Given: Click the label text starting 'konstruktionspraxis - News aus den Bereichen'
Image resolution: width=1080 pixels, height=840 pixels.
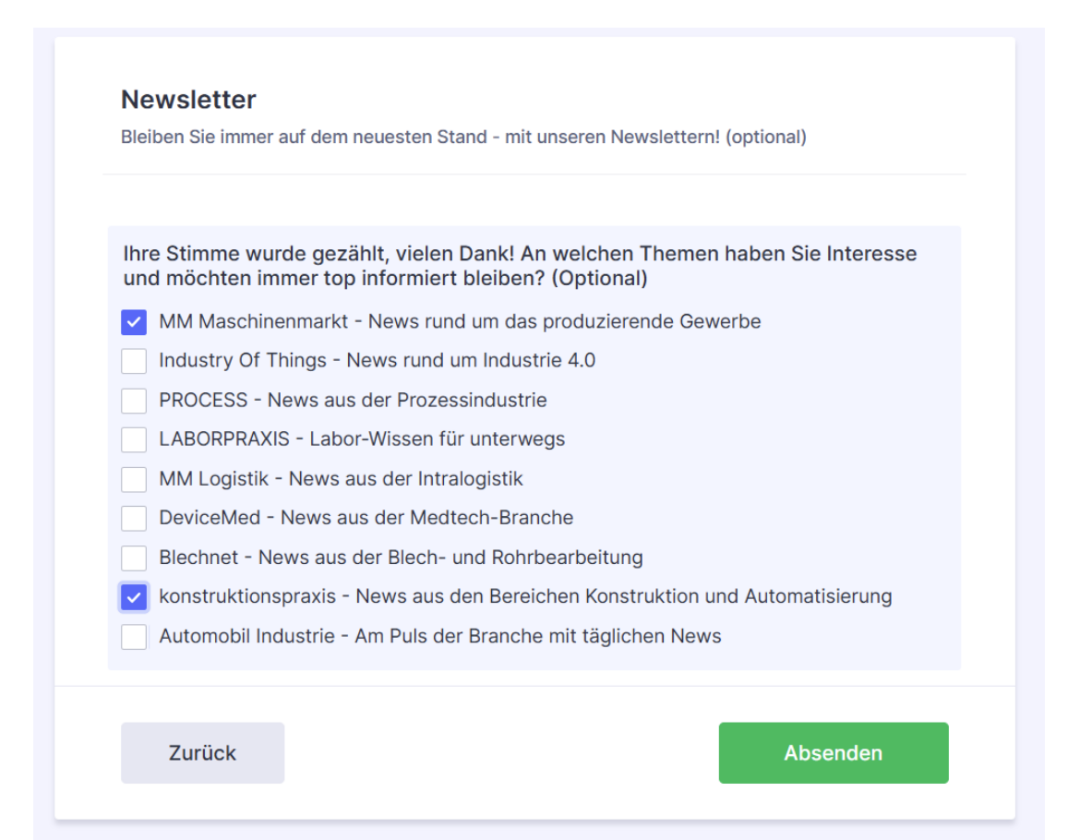Looking at the screenshot, I should (x=525, y=597).
